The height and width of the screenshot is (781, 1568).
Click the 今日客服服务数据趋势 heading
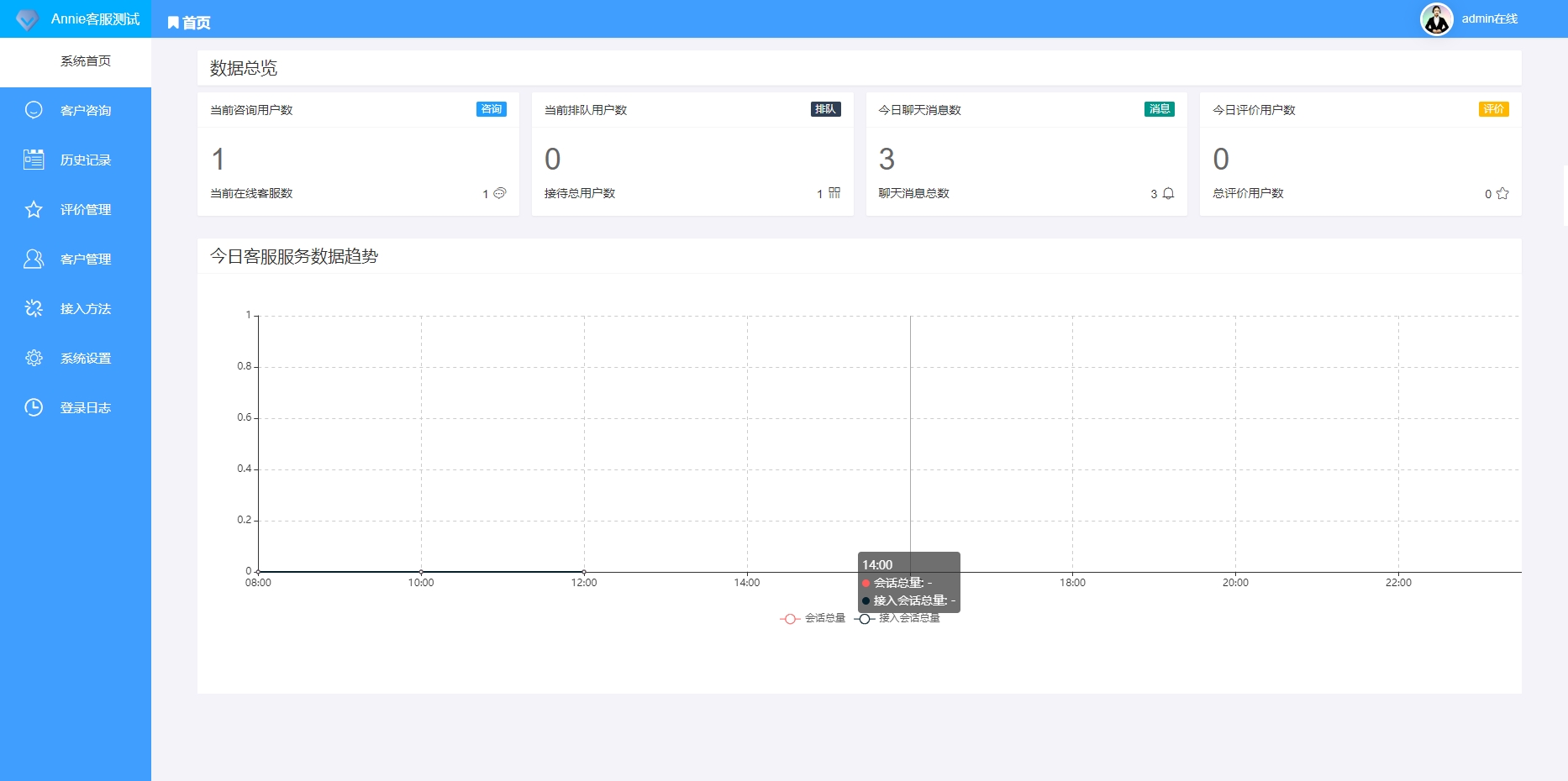click(294, 256)
